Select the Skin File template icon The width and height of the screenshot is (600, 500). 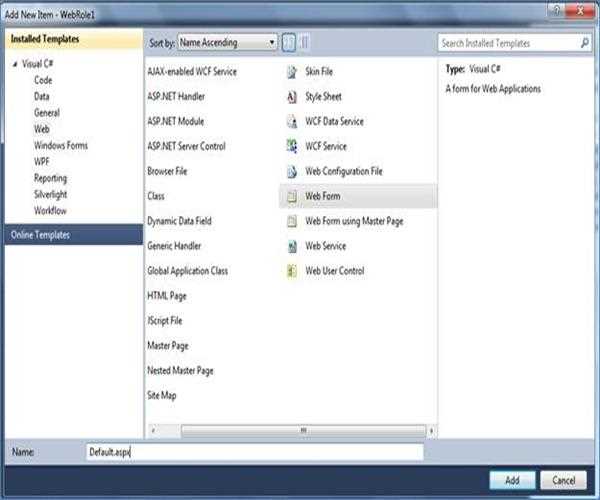(292, 72)
